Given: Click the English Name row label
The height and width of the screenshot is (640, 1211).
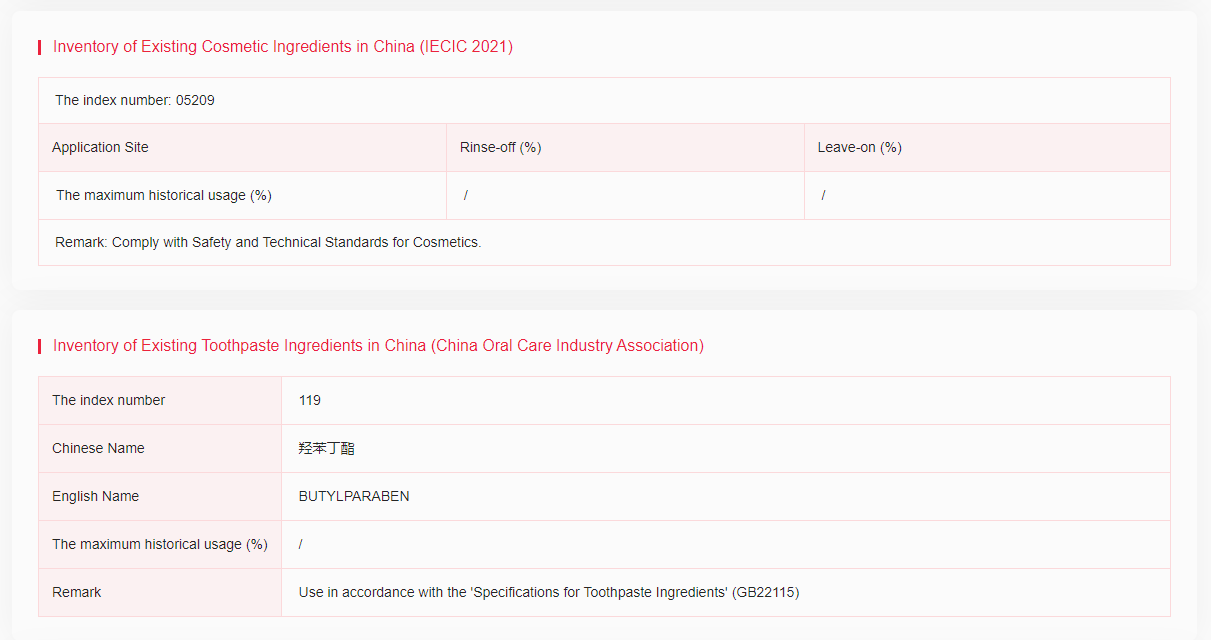Looking at the screenshot, I should (96, 496).
